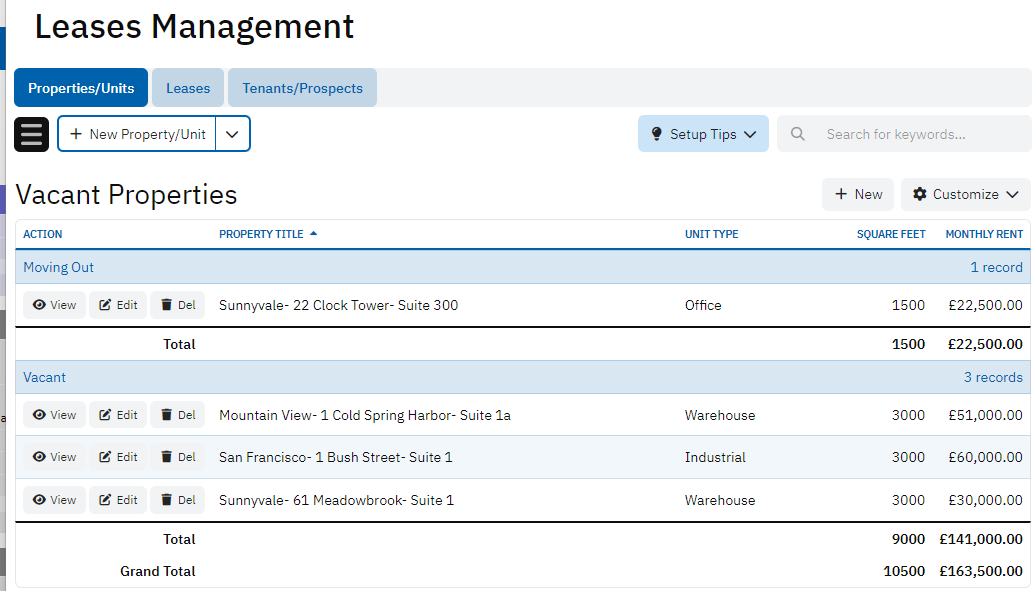Type in the Search for keywords field

click(910, 134)
